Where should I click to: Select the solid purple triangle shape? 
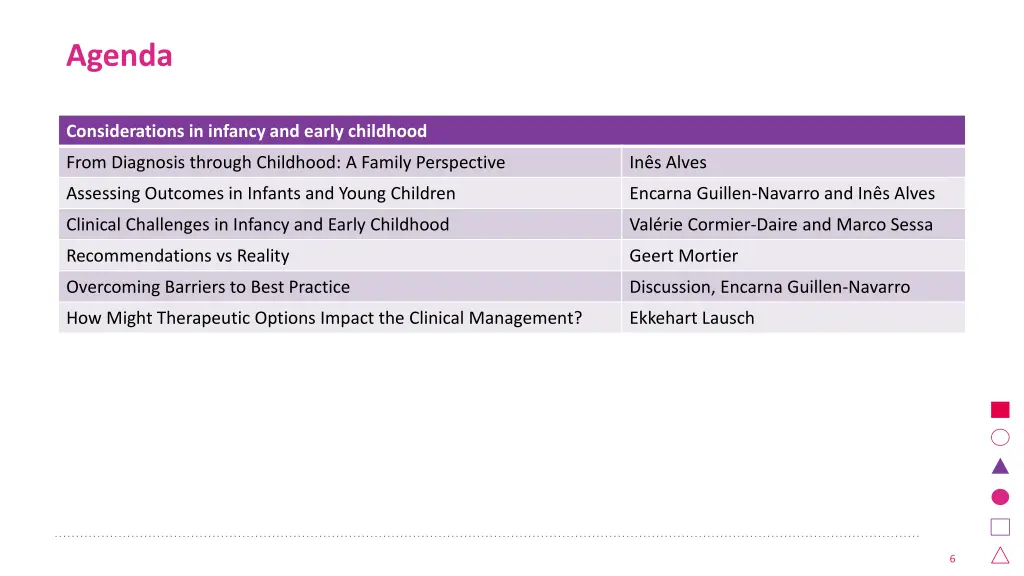click(x=1000, y=466)
